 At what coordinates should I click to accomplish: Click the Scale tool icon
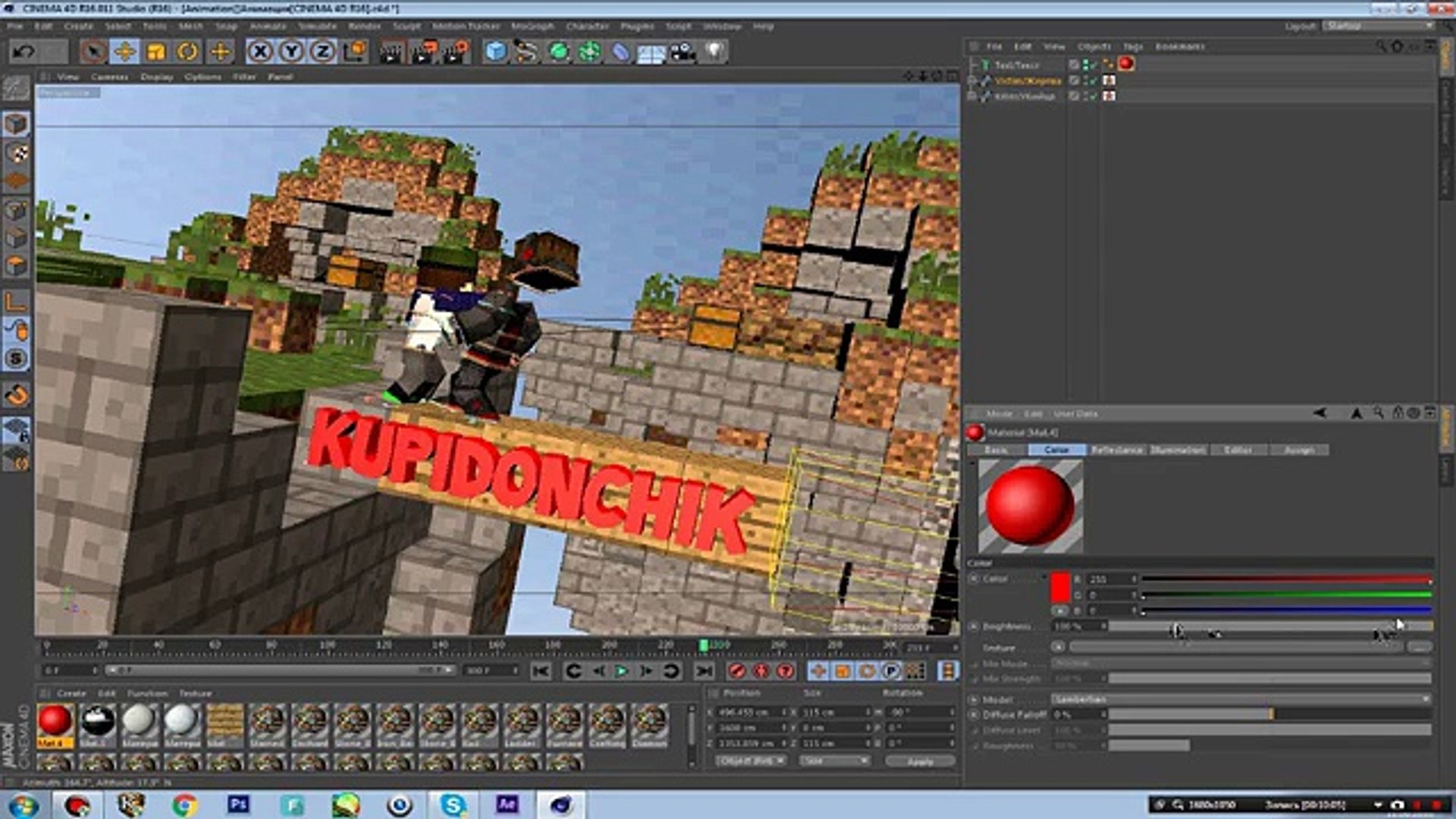(156, 52)
